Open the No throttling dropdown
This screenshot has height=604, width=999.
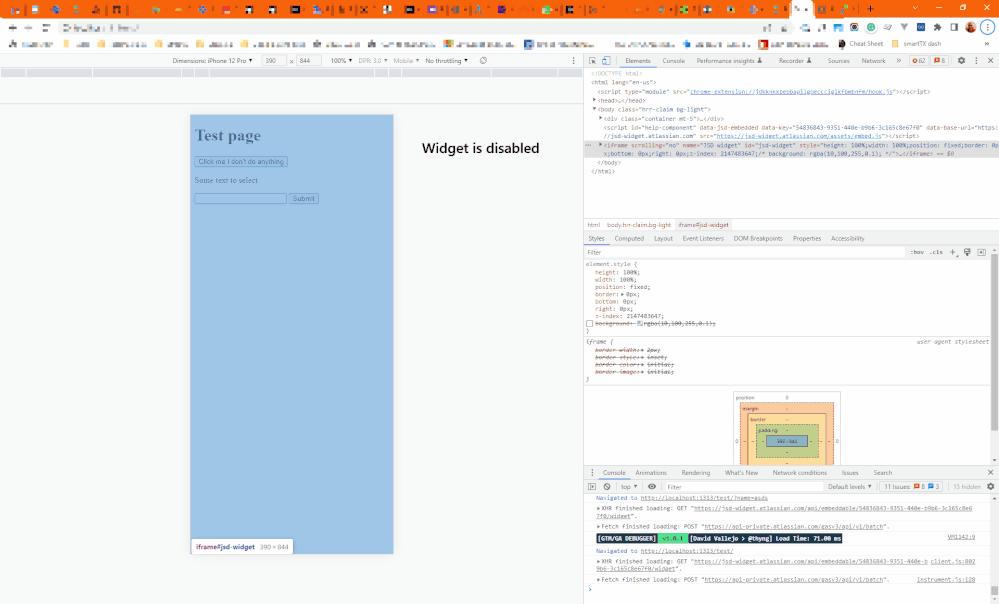pos(446,61)
